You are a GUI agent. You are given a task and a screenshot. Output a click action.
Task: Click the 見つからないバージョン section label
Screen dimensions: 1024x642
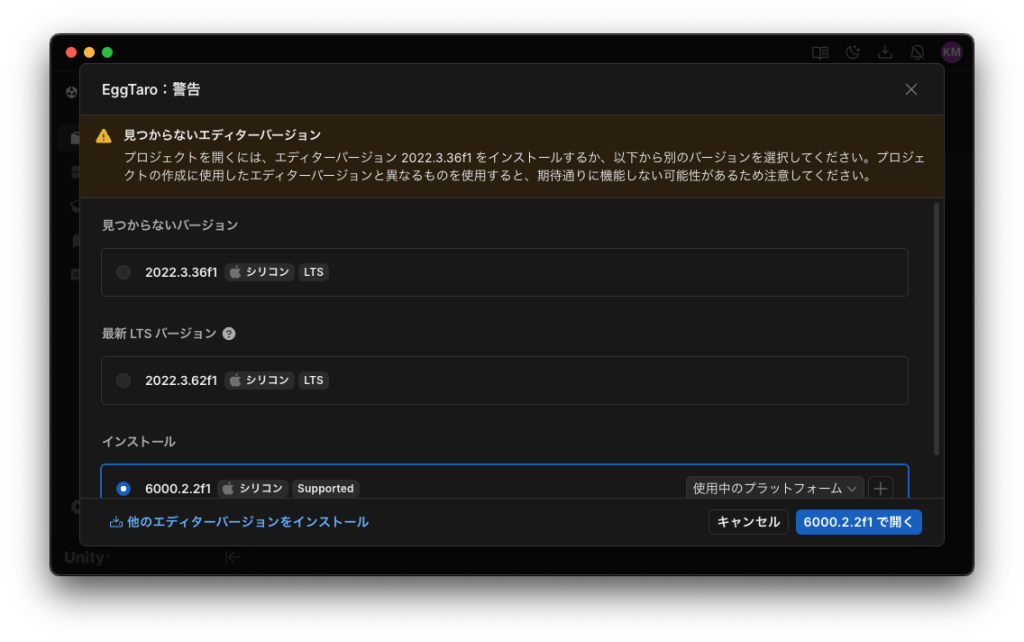click(x=170, y=225)
